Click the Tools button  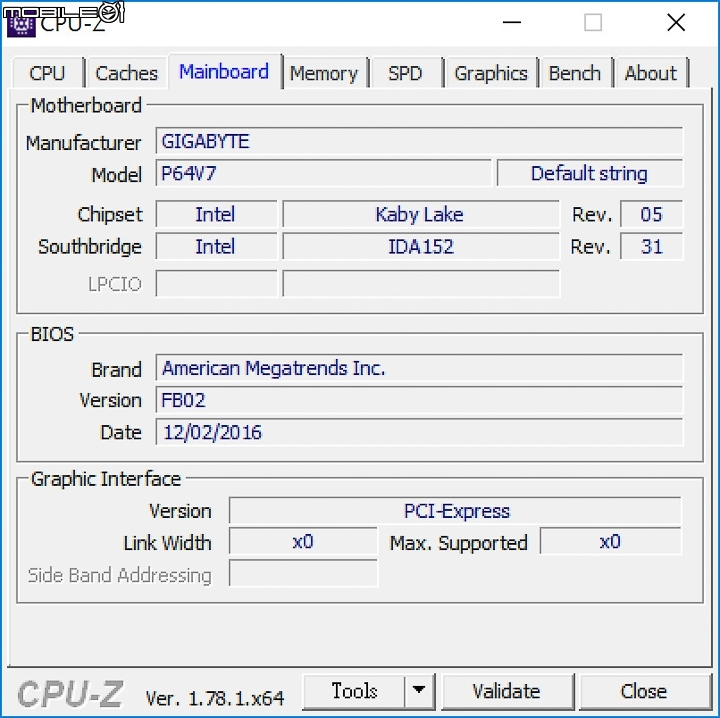click(x=354, y=691)
